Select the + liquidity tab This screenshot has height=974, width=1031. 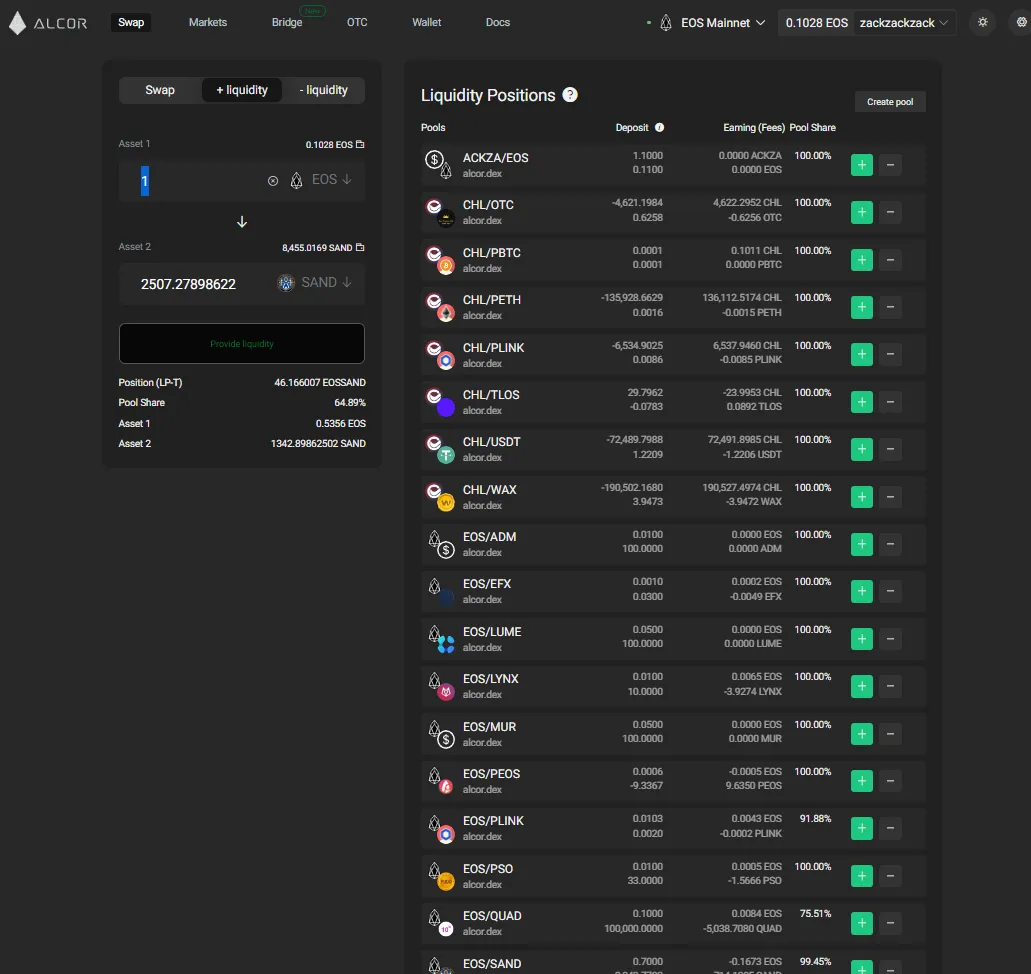pos(242,90)
